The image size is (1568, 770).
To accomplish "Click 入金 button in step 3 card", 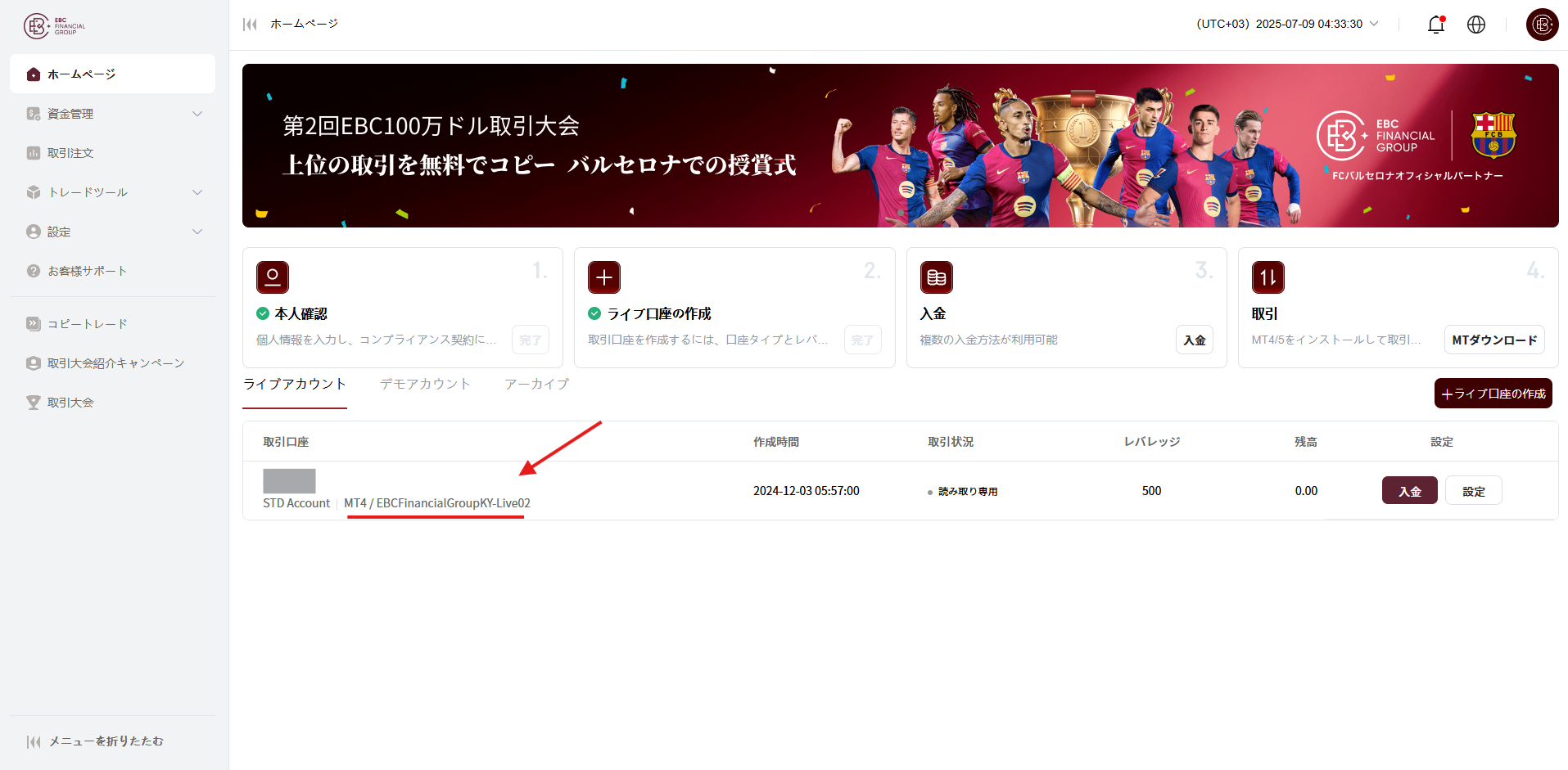I will tap(1195, 340).
